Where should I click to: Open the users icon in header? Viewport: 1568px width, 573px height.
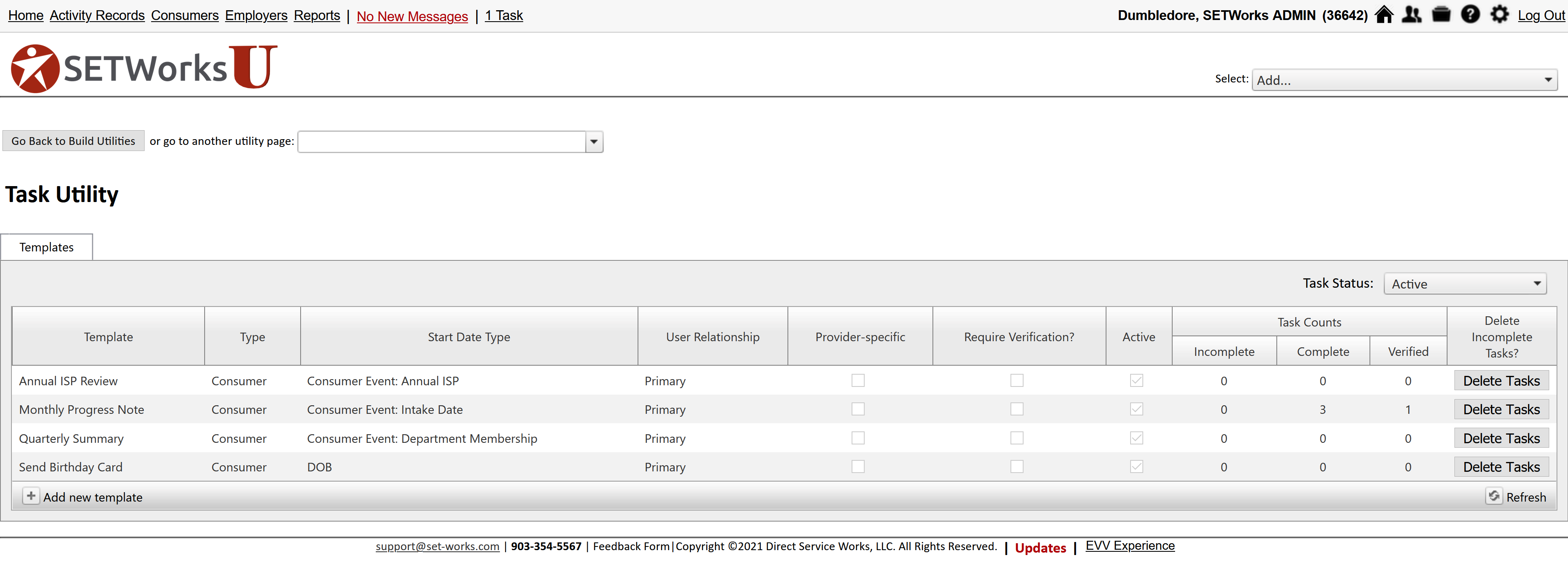(1412, 15)
